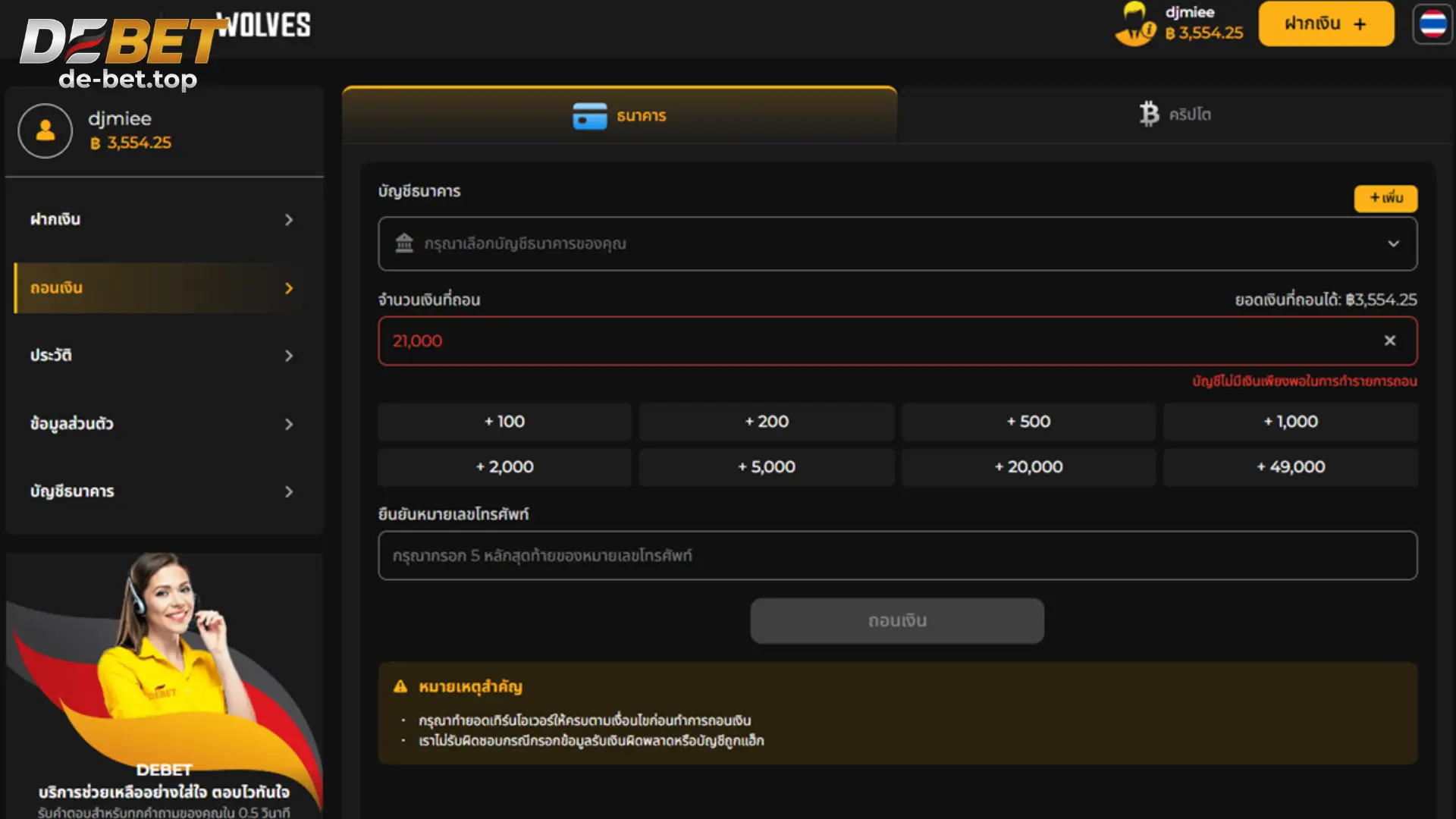Click the Thai flag language icon
The height and width of the screenshot is (819, 1456).
coord(1432,24)
